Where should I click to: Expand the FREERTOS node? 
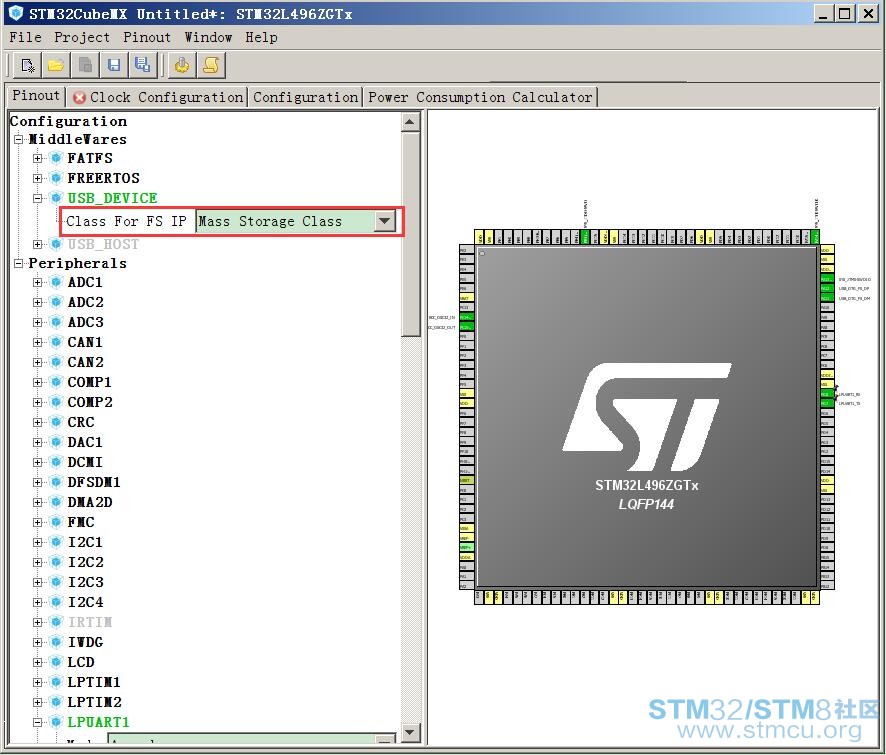[x=37, y=178]
